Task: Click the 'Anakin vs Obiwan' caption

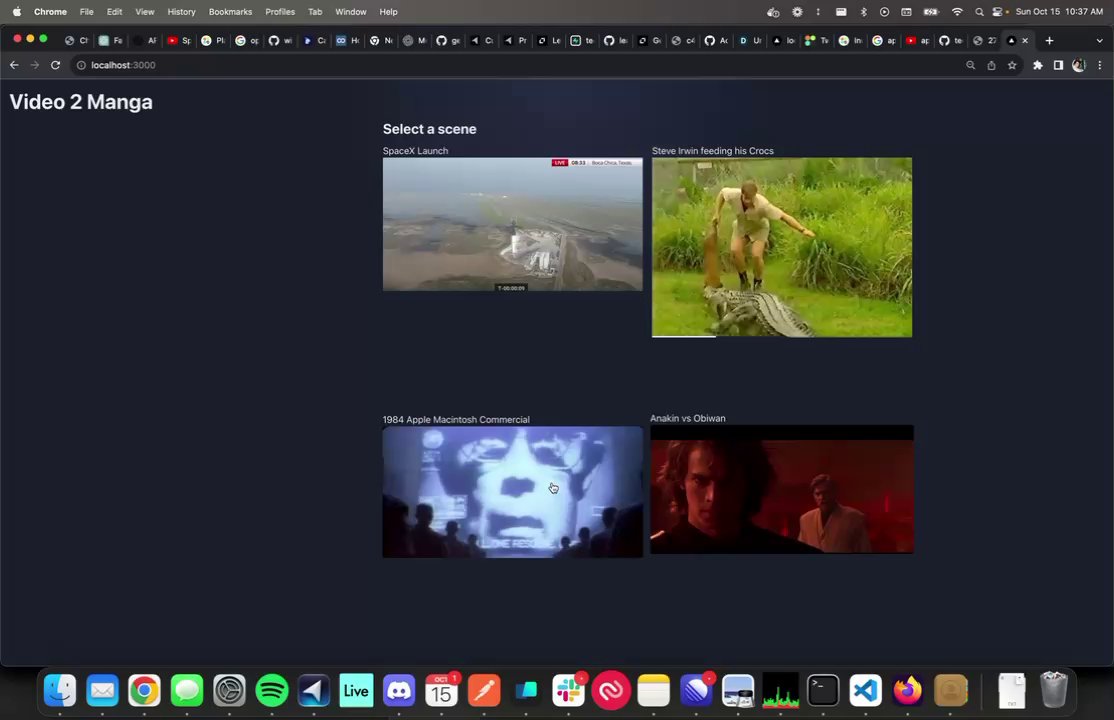Action: (x=688, y=418)
